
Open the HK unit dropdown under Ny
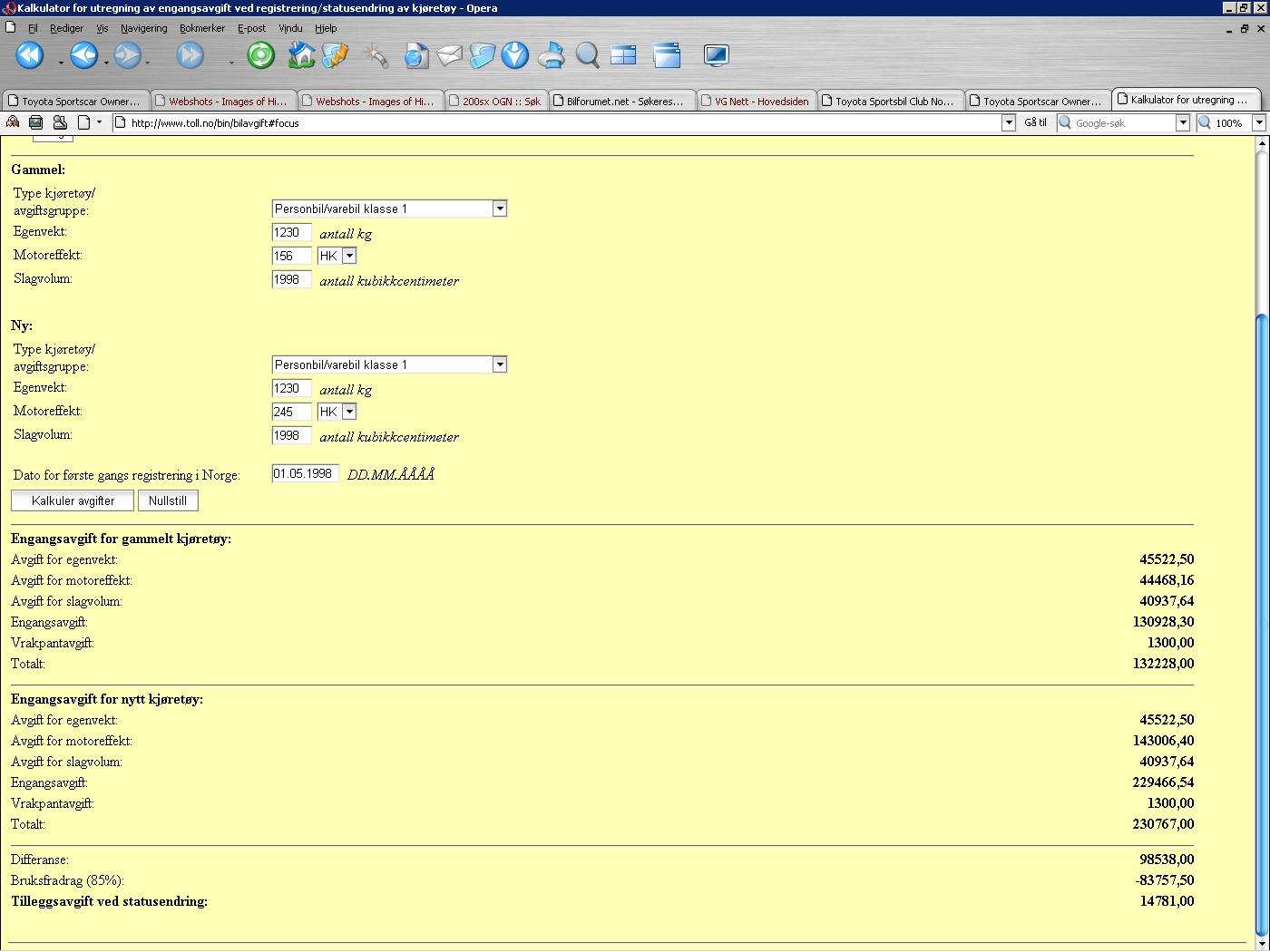(x=348, y=412)
